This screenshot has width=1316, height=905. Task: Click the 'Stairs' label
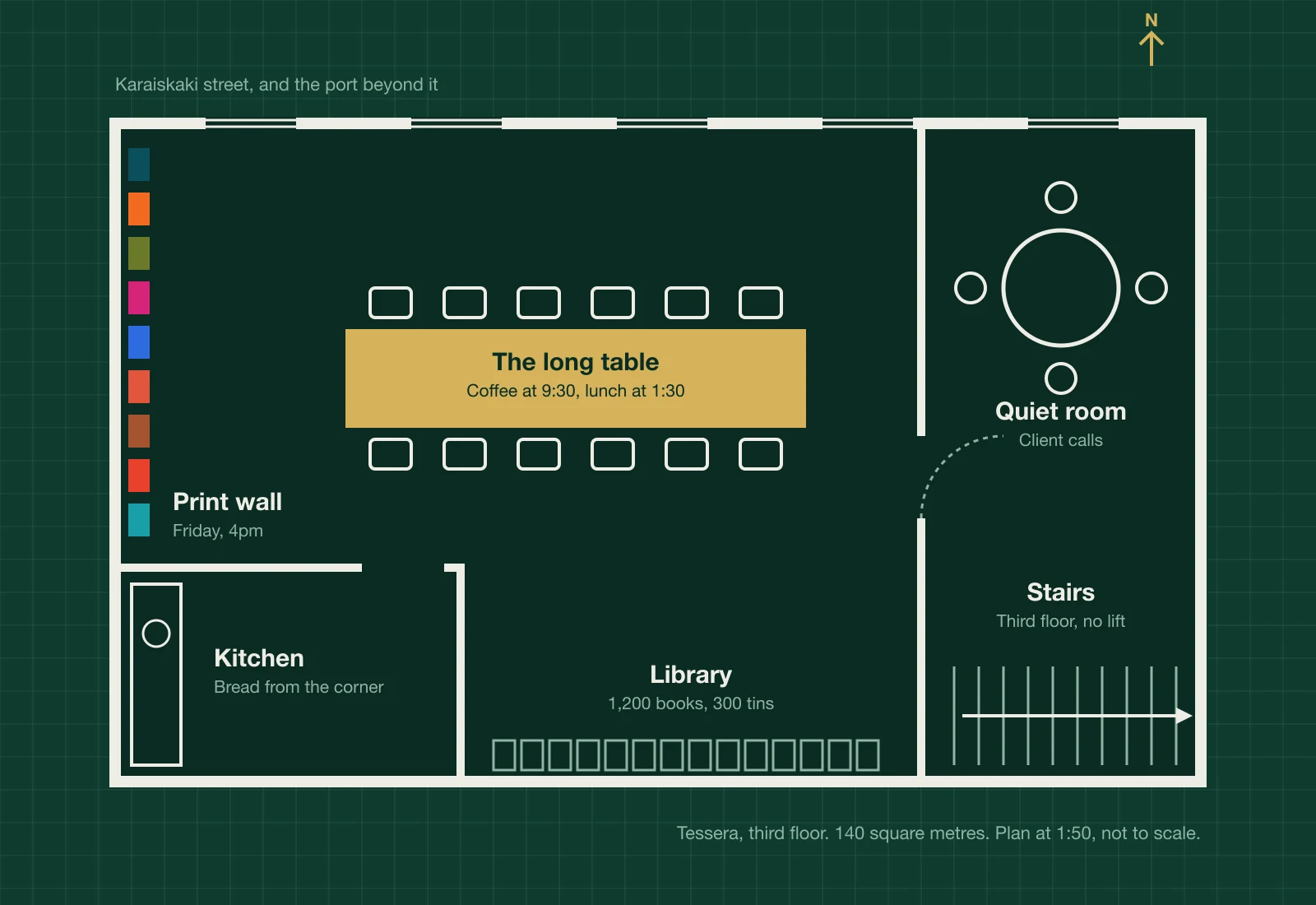[x=1061, y=592]
